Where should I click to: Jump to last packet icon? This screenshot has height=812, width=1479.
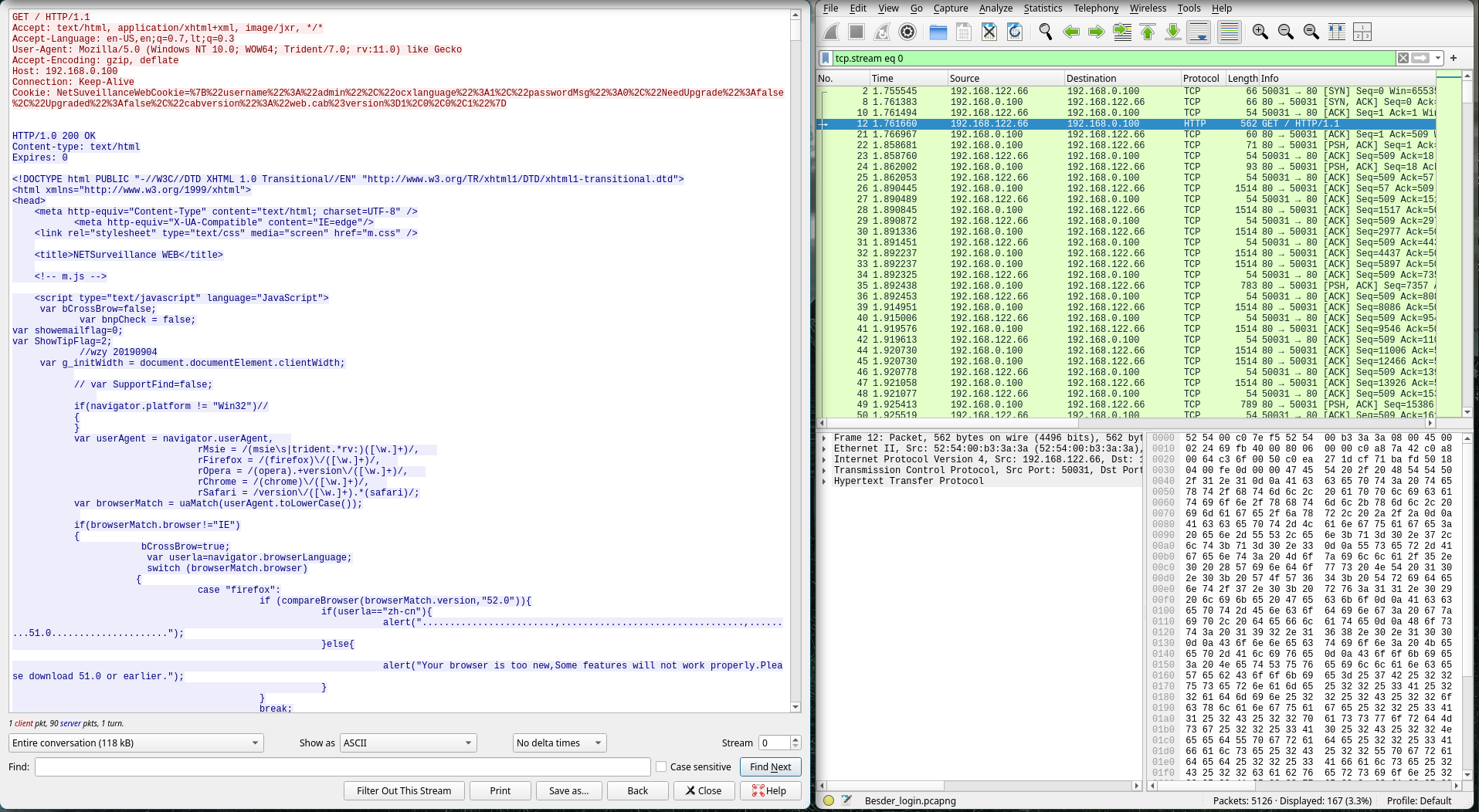1173,32
